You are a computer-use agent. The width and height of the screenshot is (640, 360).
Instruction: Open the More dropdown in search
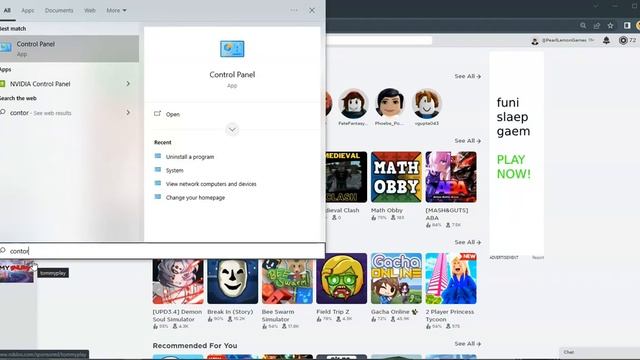coord(116,10)
